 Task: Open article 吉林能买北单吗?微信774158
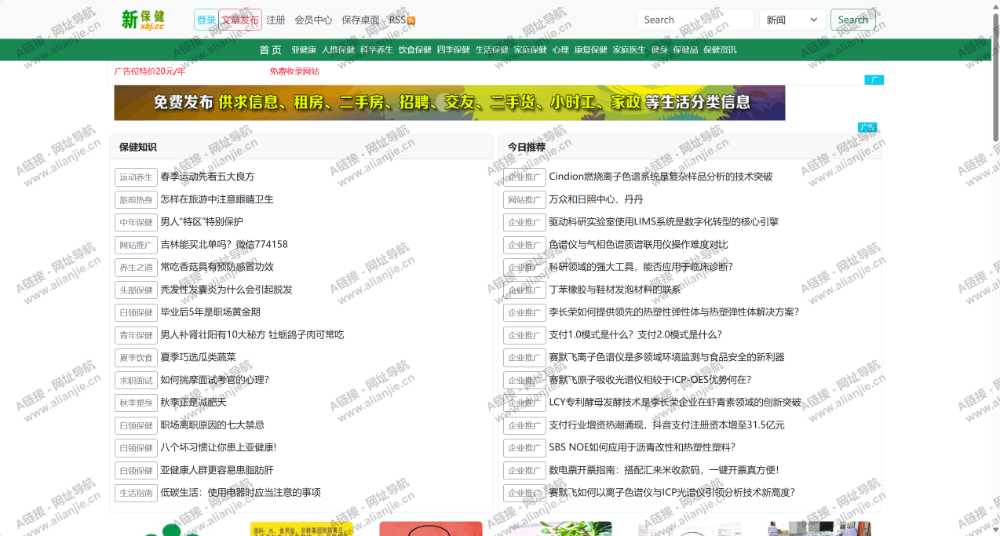tap(224, 244)
